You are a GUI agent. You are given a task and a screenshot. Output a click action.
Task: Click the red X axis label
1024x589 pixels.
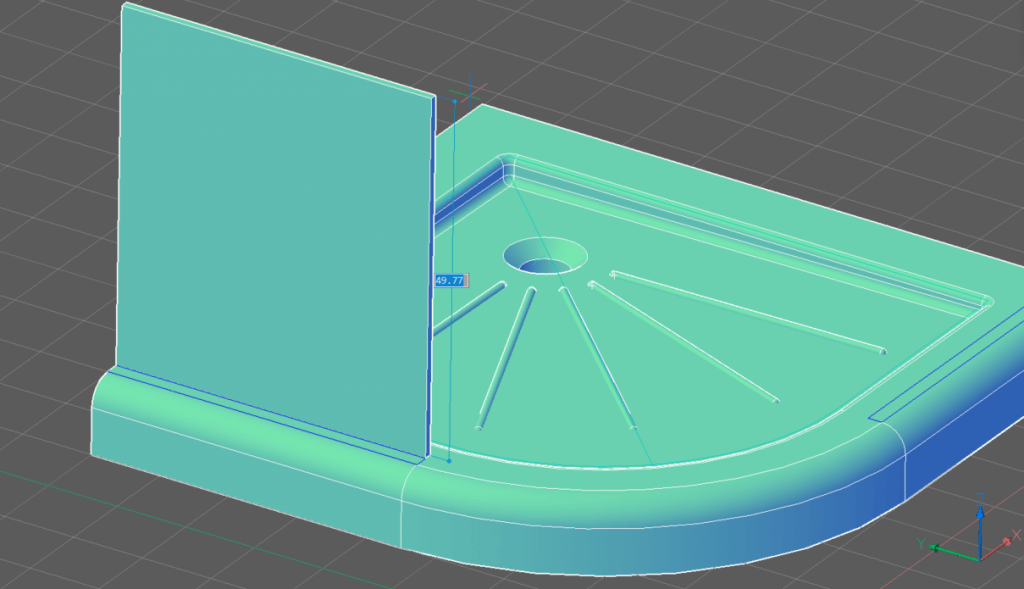click(x=1016, y=533)
